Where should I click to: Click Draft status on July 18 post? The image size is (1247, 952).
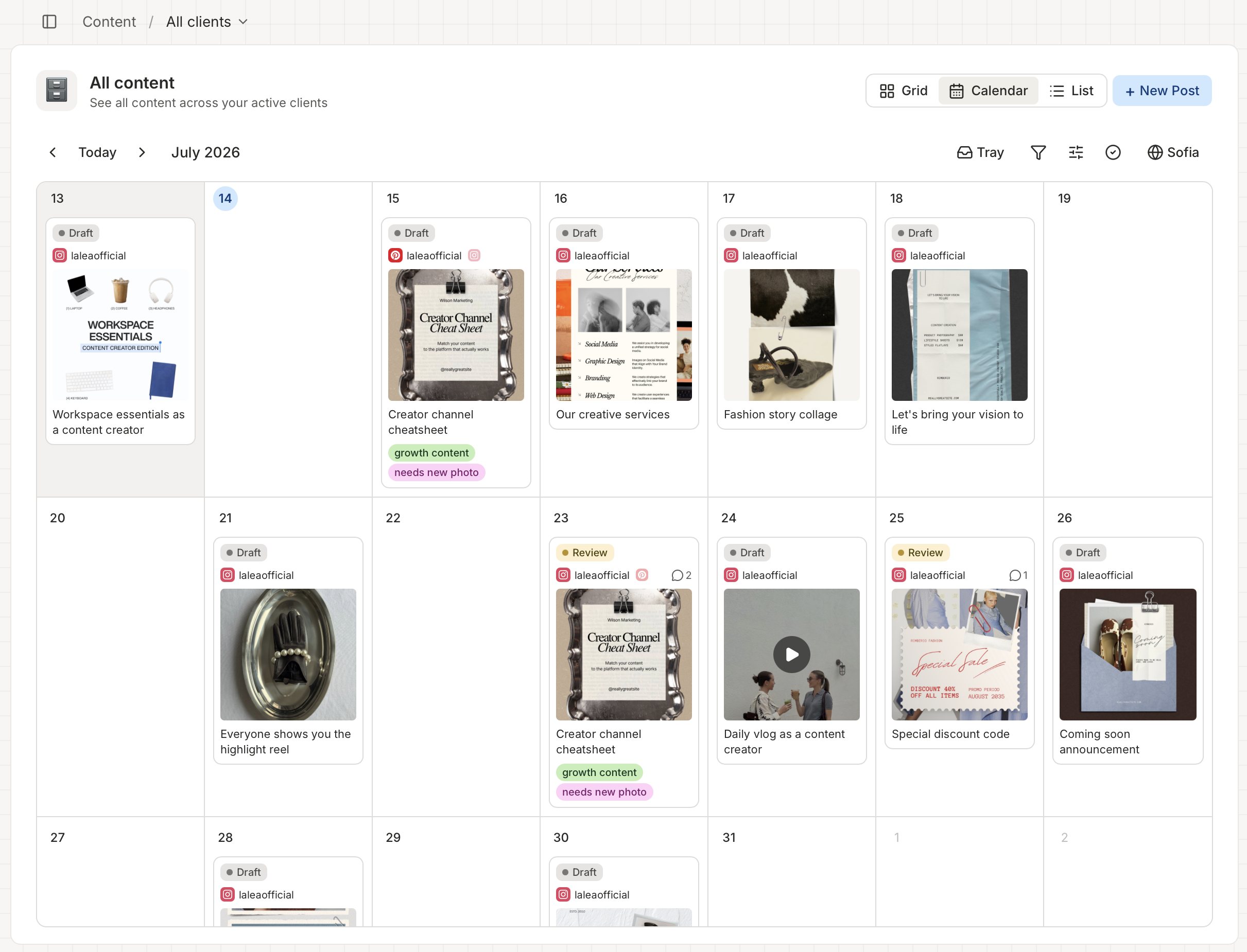click(x=914, y=233)
